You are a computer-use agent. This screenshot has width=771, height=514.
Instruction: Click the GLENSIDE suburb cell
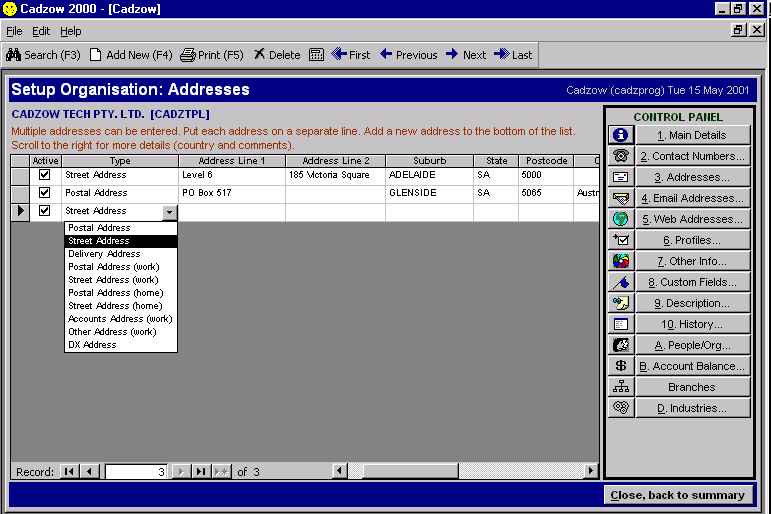[429, 192]
